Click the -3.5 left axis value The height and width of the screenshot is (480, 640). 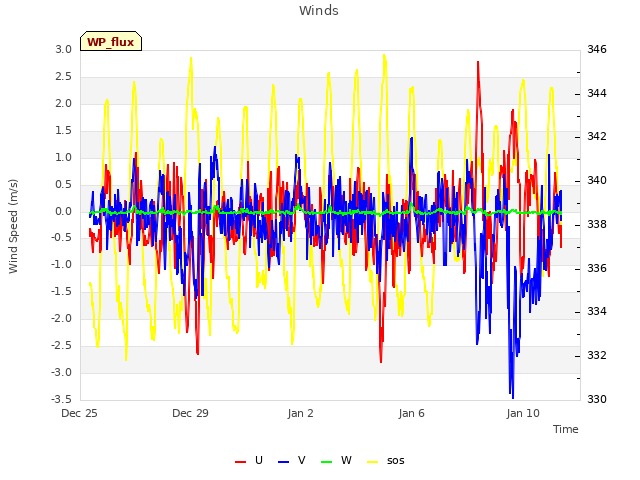61,399
